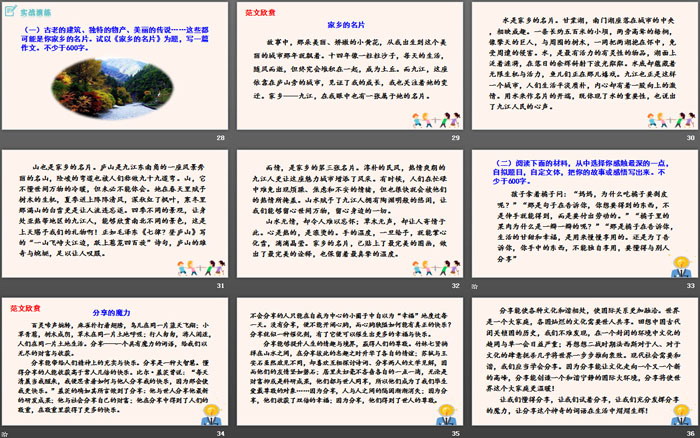The width and height of the screenshot is (700, 438).
Task: Click the oval landscape picture in slide 28
Action: [112, 89]
